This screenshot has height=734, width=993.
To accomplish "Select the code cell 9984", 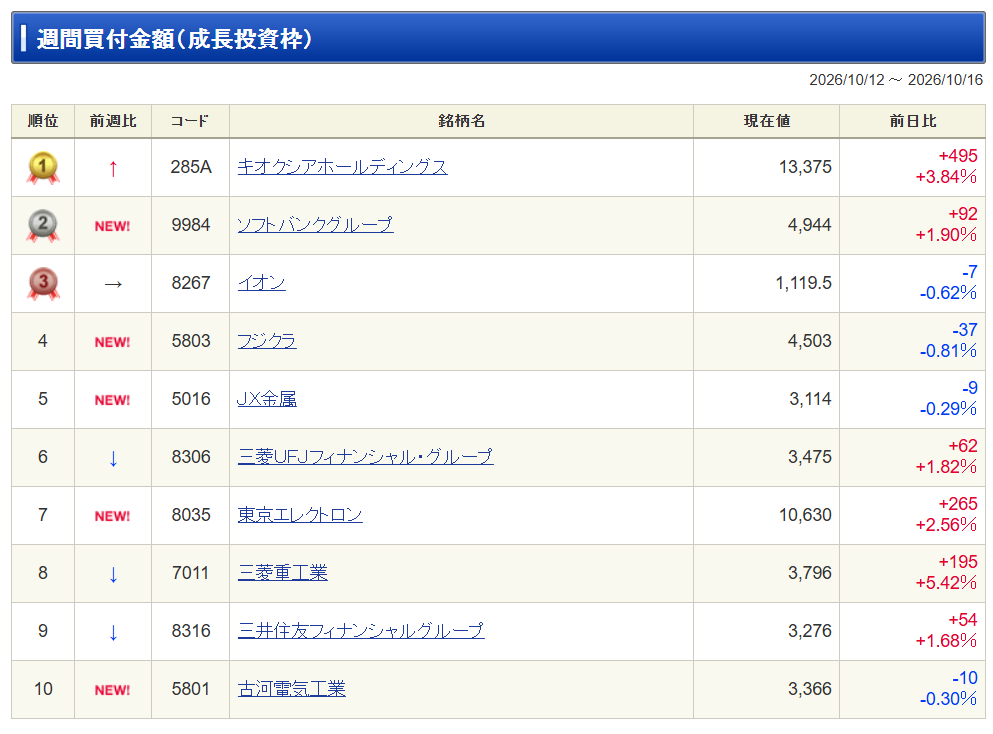I will [191, 225].
